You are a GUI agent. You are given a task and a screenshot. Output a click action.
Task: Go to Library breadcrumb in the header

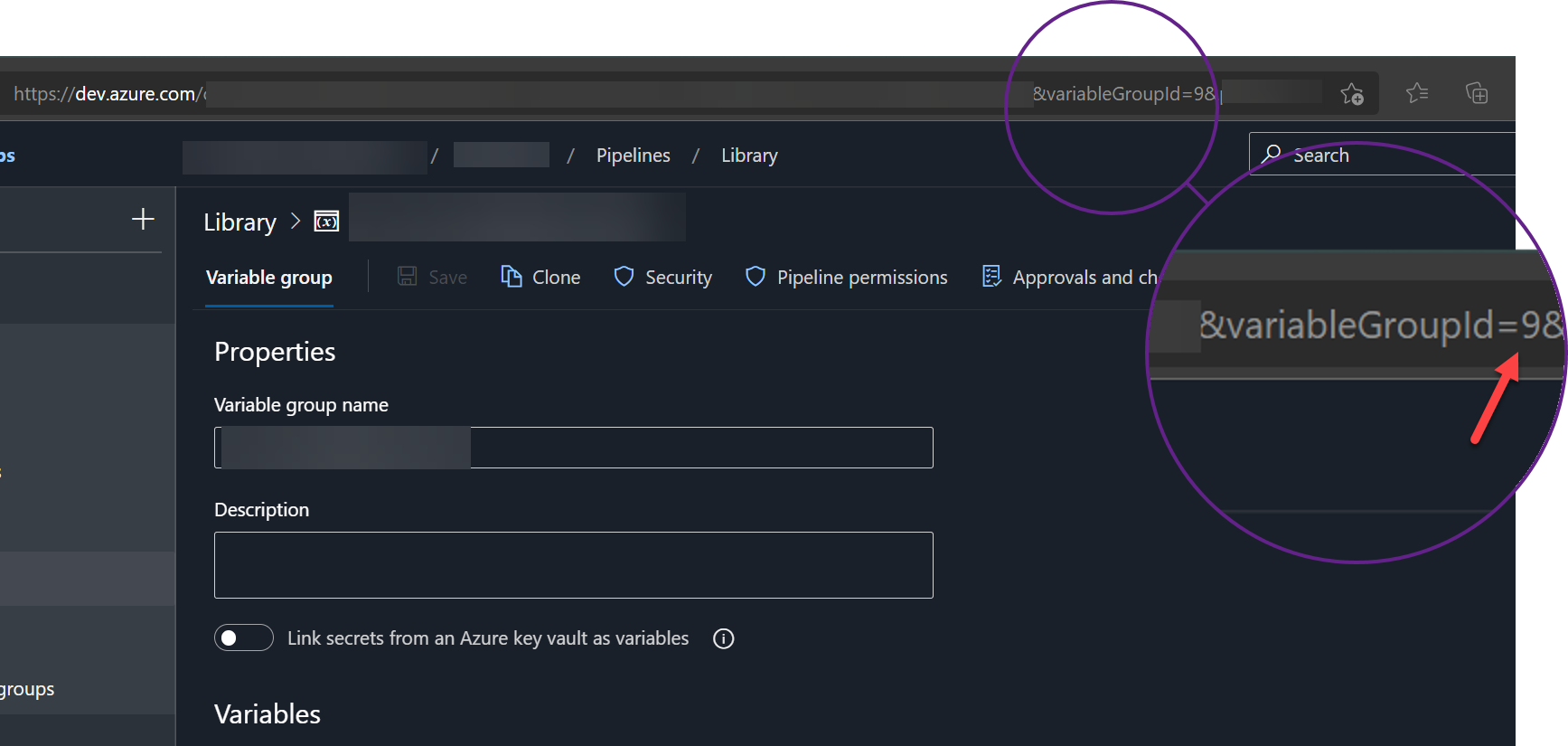coord(749,156)
